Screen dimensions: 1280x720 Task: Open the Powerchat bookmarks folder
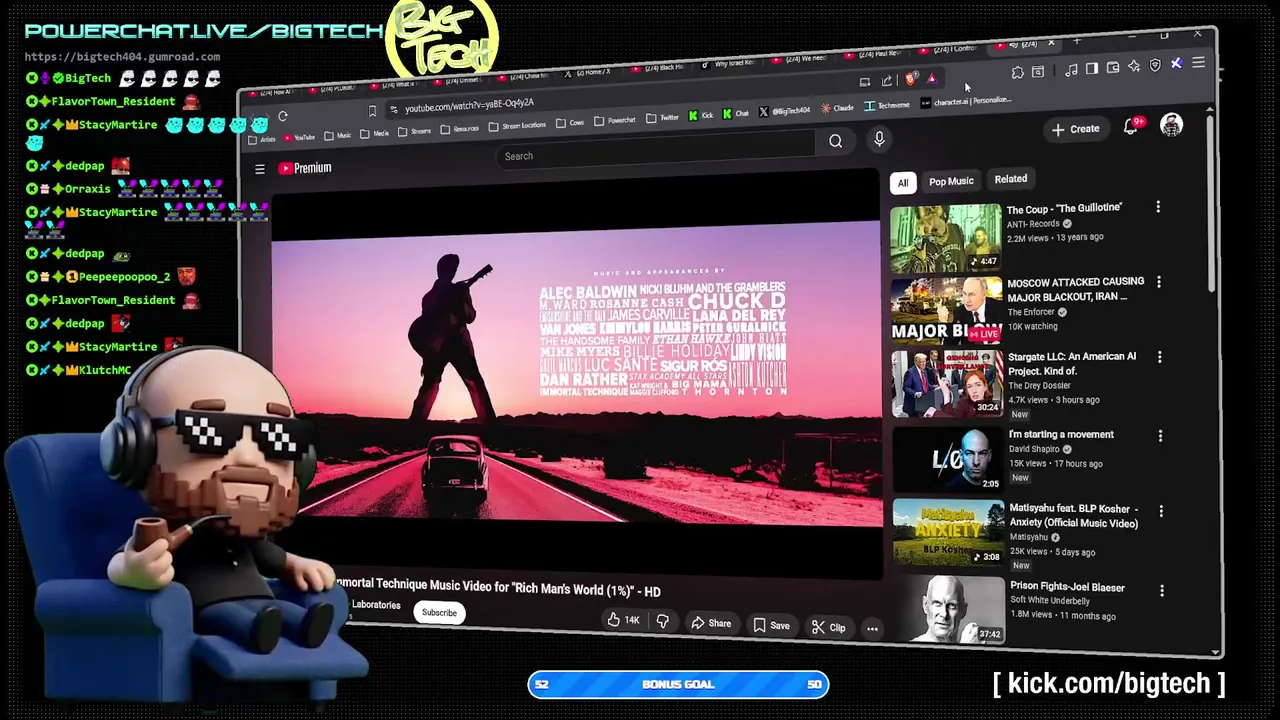pyautogui.click(x=615, y=121)
